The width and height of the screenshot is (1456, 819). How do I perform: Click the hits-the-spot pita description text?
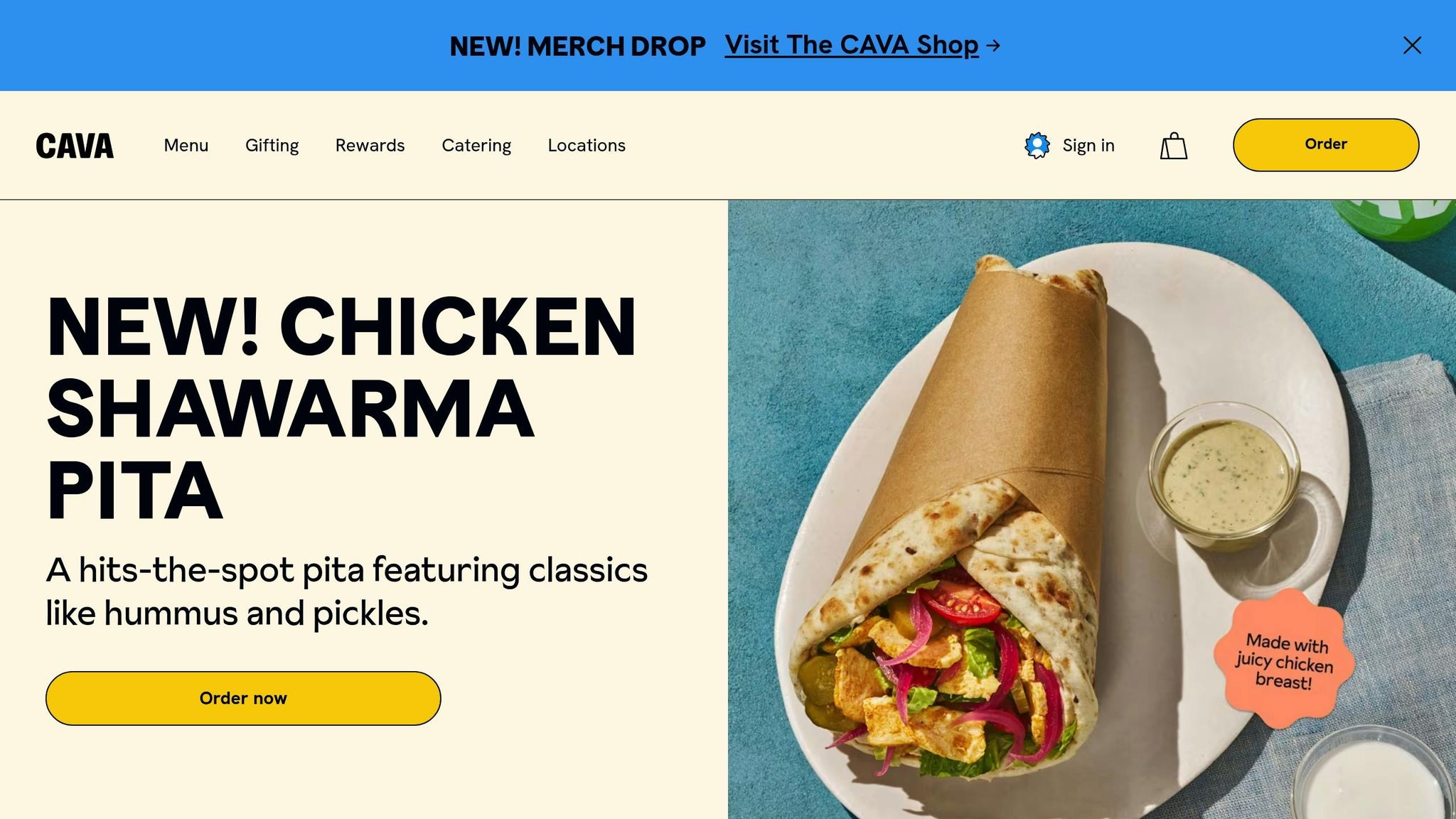pyautogui.click(x=347, y=591)
